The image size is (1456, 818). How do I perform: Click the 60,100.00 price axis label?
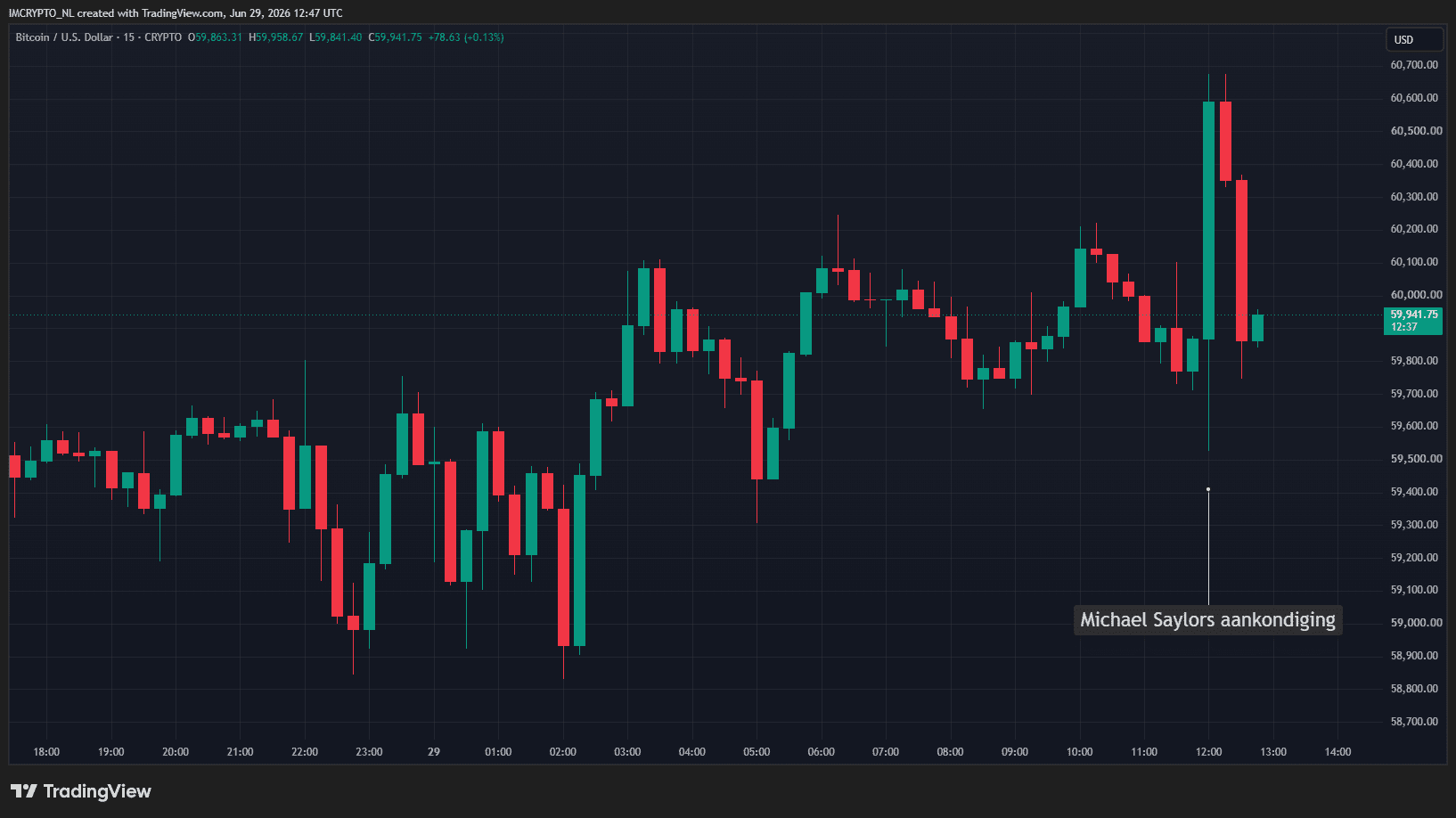(x=1414, y=262)
